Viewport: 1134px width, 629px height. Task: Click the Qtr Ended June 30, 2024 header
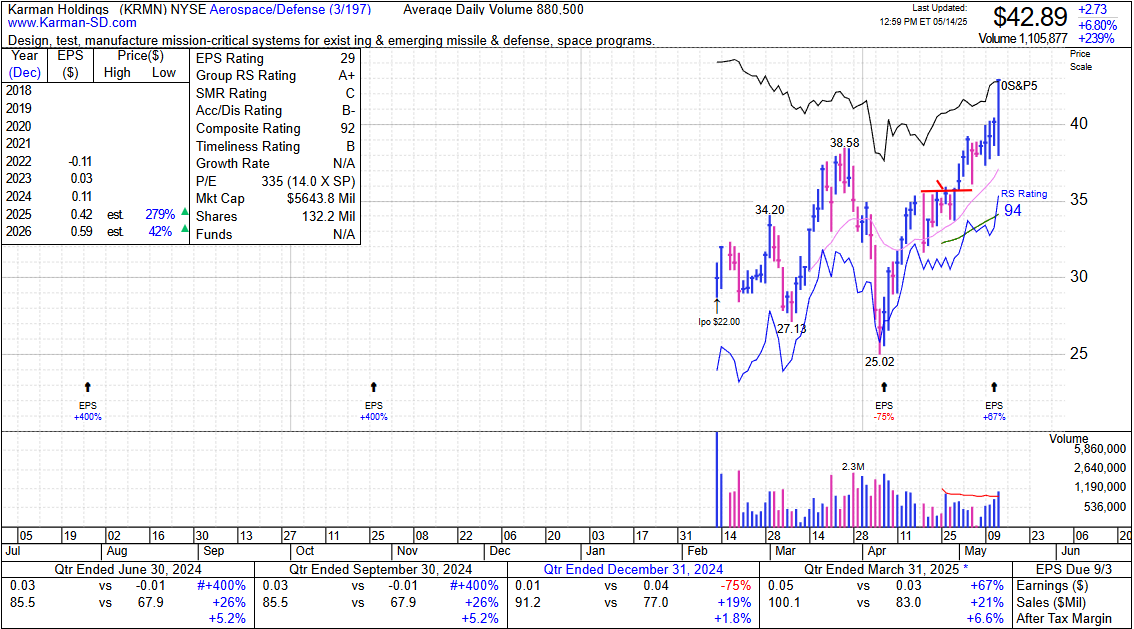pyautogui.click(x=127, y=570)
